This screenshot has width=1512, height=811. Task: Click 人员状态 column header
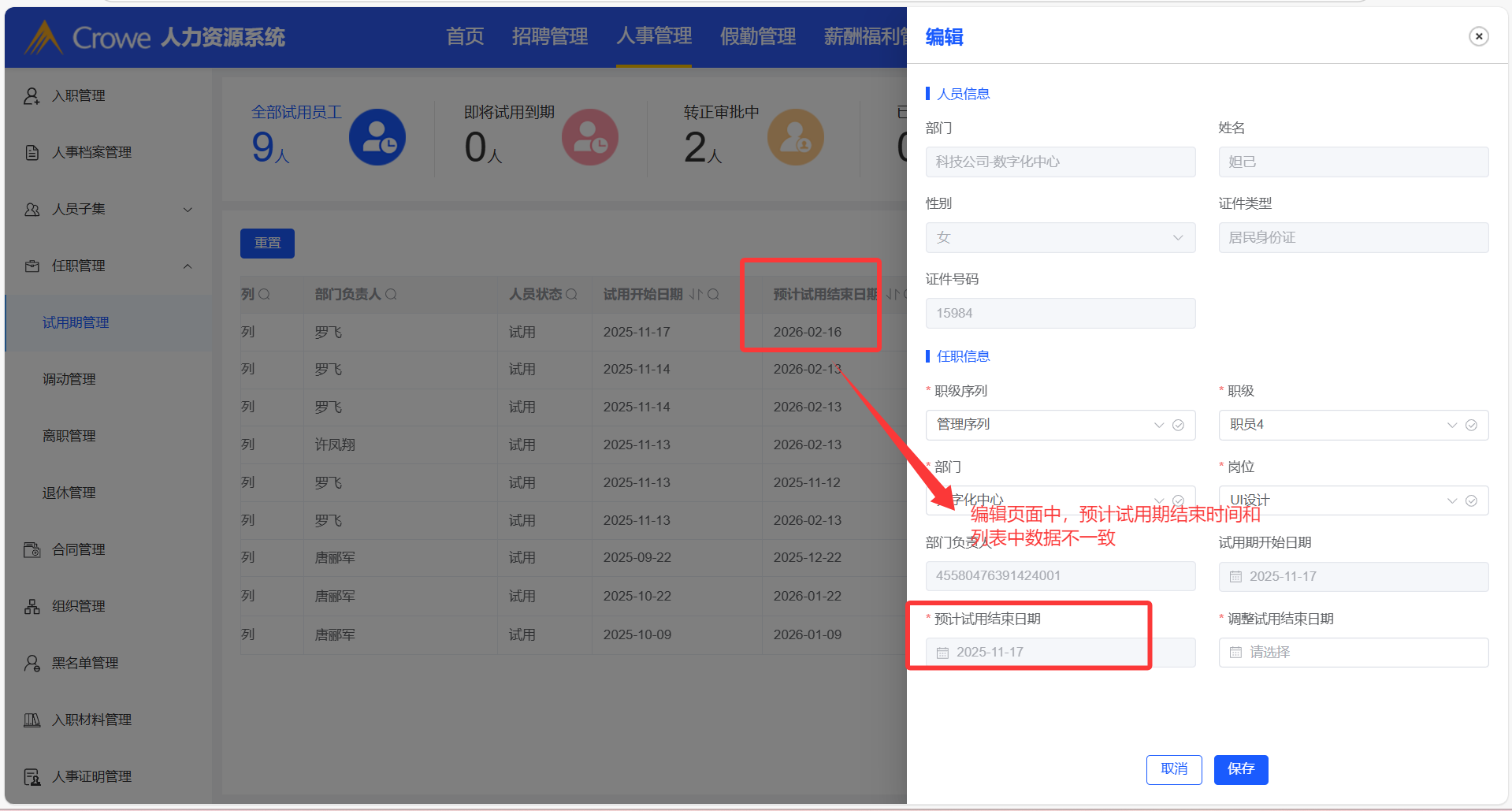click(x=535, y=295)
